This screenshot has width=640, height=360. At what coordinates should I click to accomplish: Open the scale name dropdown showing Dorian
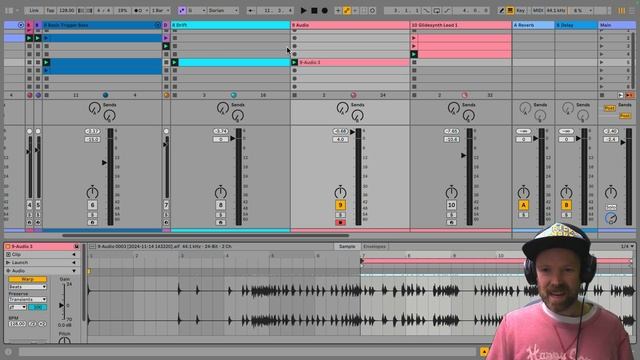(x=223, y=11)
